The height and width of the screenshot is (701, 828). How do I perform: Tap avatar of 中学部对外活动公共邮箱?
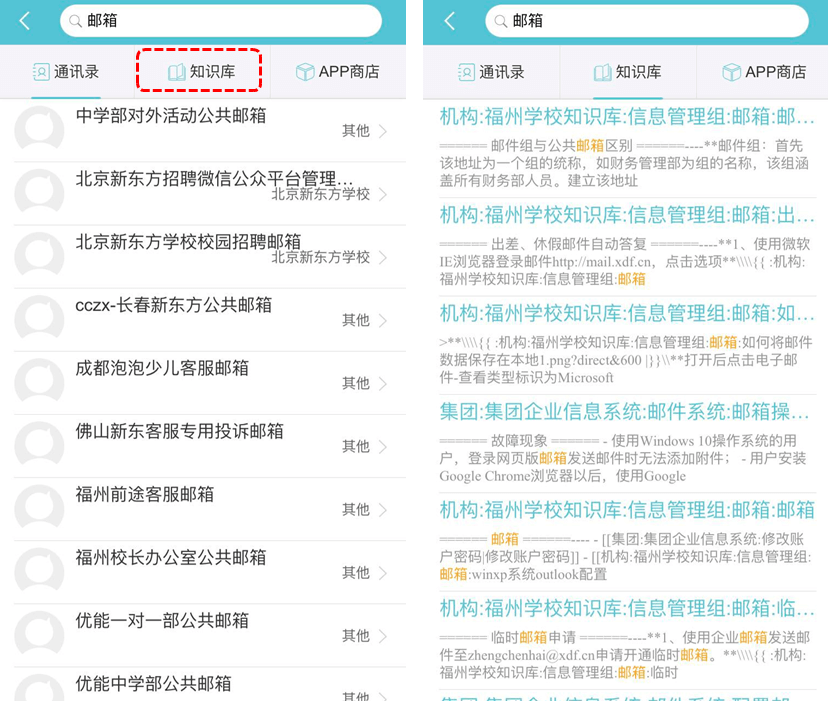tap(40, 130)
